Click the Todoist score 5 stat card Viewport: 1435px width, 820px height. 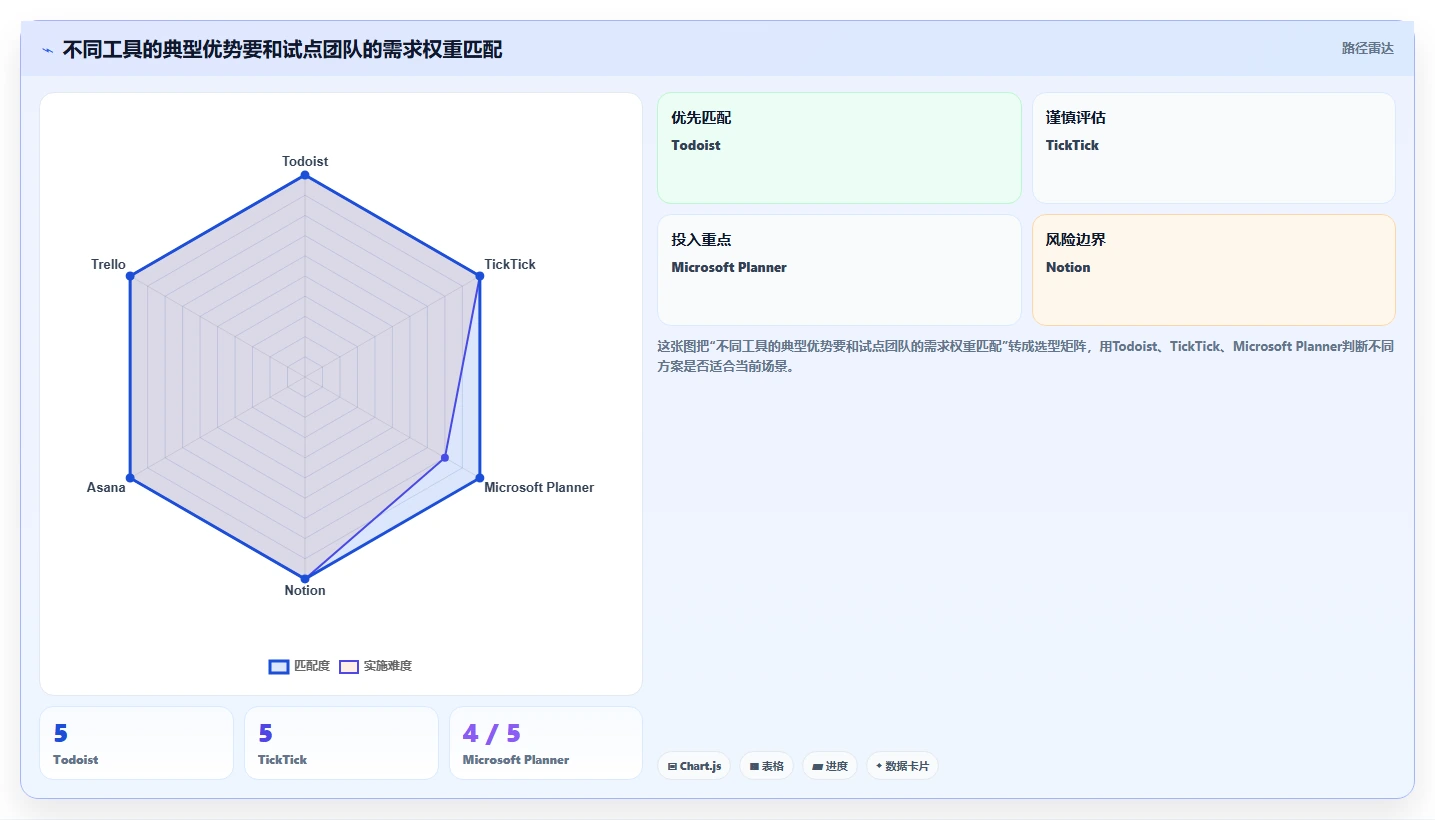click(136, 743)
